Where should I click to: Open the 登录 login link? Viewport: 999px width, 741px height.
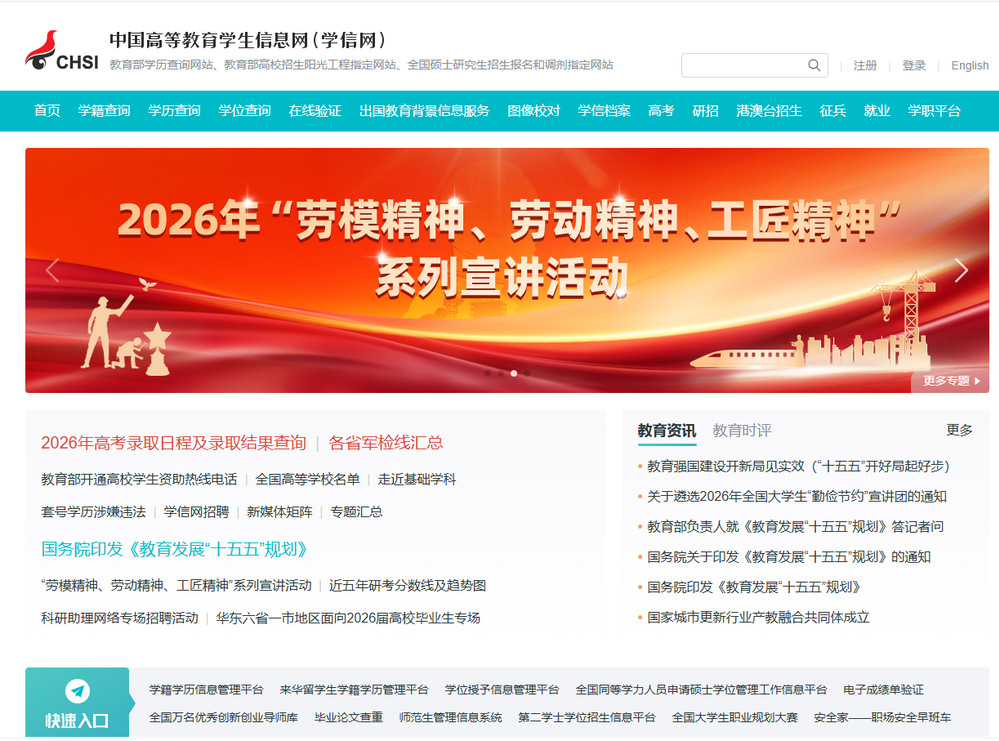(914, 65)
